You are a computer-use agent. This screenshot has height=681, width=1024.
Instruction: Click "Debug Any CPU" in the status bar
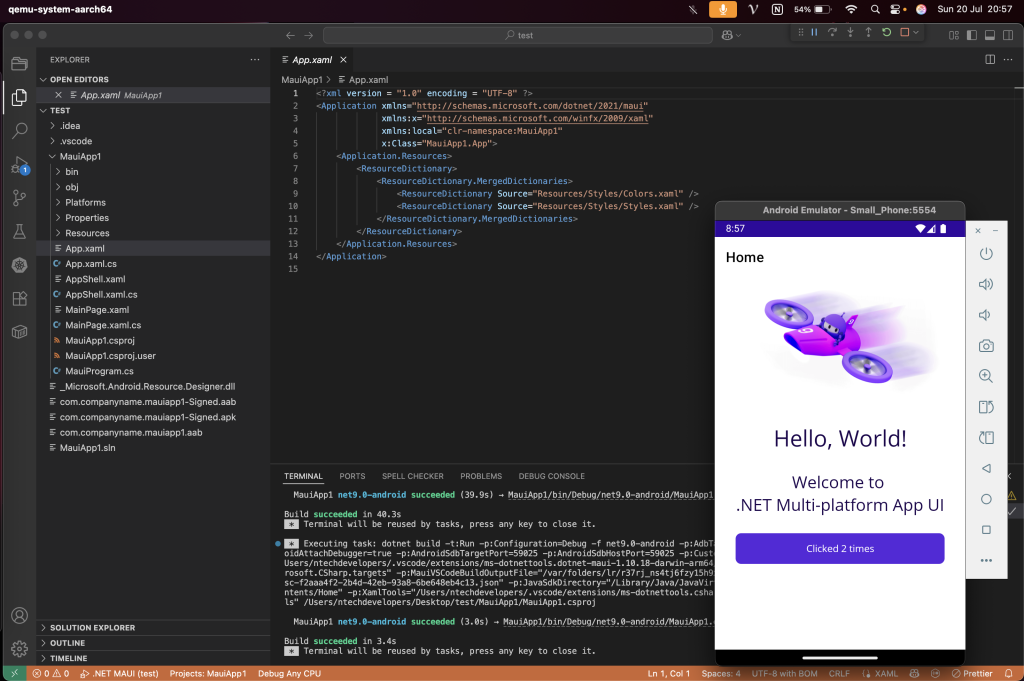pyautogui.click(x=289, y=673)
